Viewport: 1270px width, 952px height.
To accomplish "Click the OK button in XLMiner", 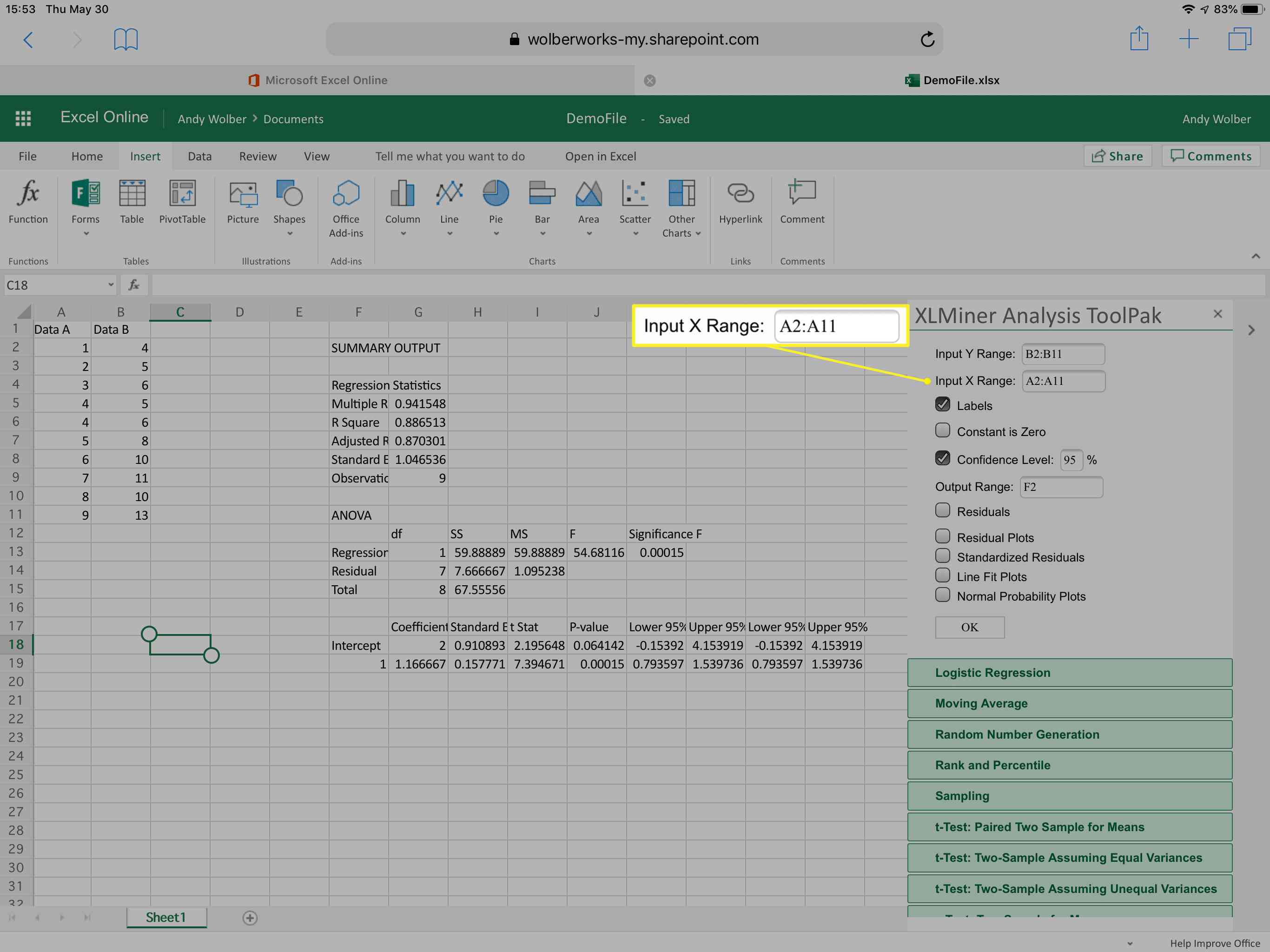I will coord(968,627).
